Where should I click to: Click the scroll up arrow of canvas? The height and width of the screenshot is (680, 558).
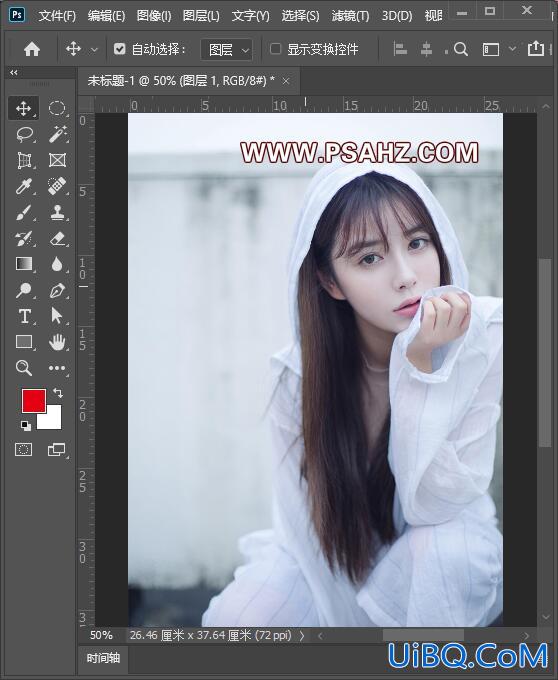(545, 106)
